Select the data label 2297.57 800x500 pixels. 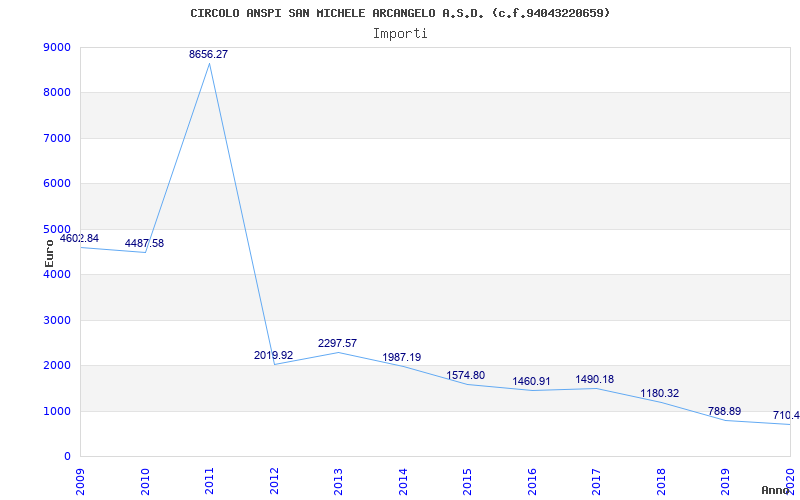point(337,343)
